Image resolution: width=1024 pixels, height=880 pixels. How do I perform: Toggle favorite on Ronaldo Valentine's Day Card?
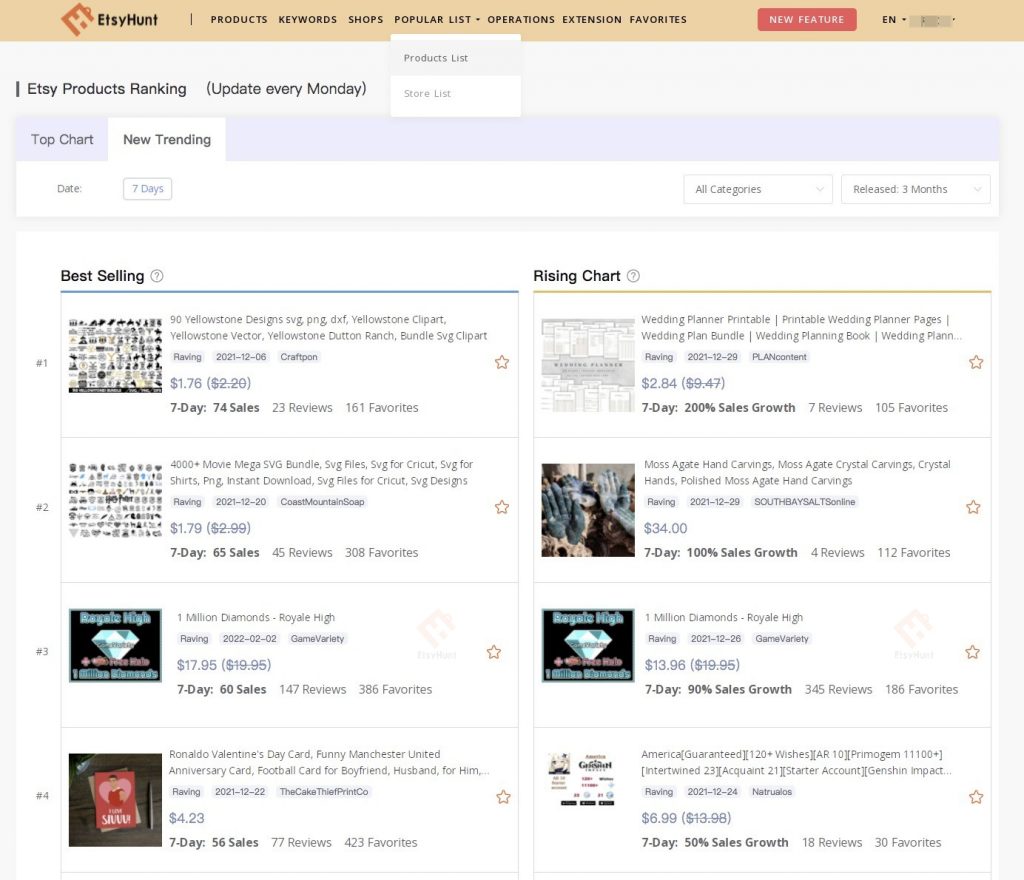coord(502,797)
